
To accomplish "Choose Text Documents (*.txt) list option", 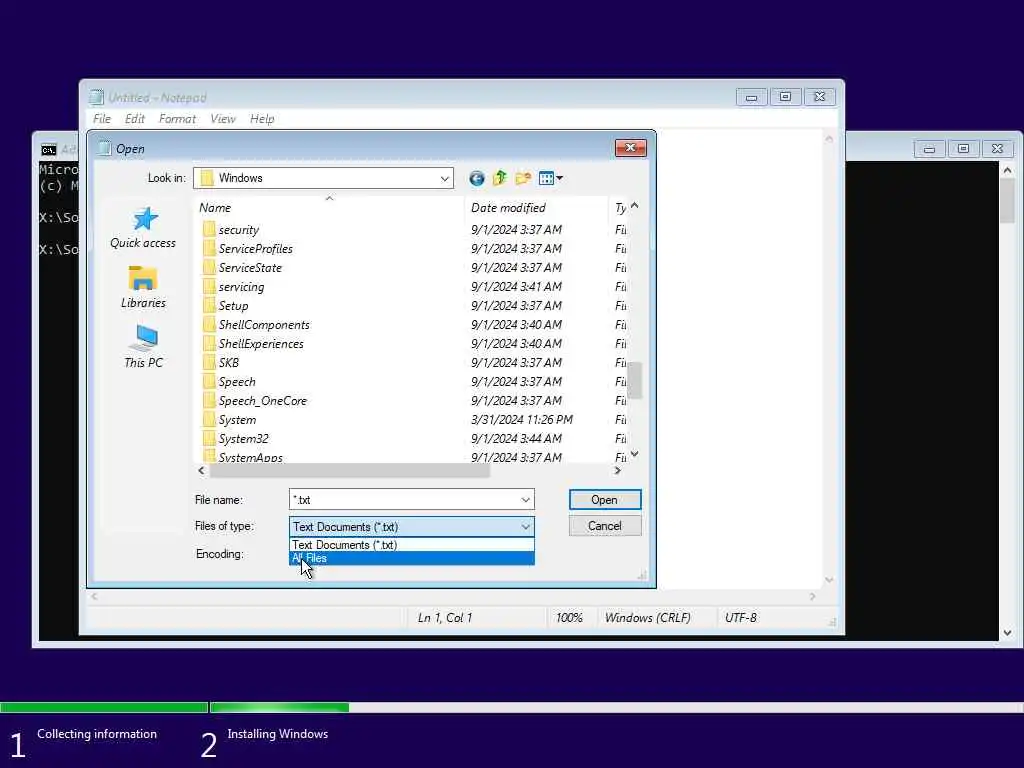I will tap(411, 545).
